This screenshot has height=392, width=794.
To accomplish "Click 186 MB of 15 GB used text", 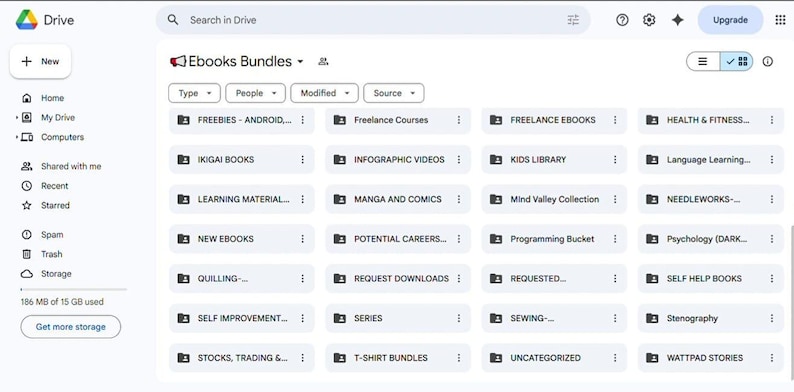I will point(62,302).
